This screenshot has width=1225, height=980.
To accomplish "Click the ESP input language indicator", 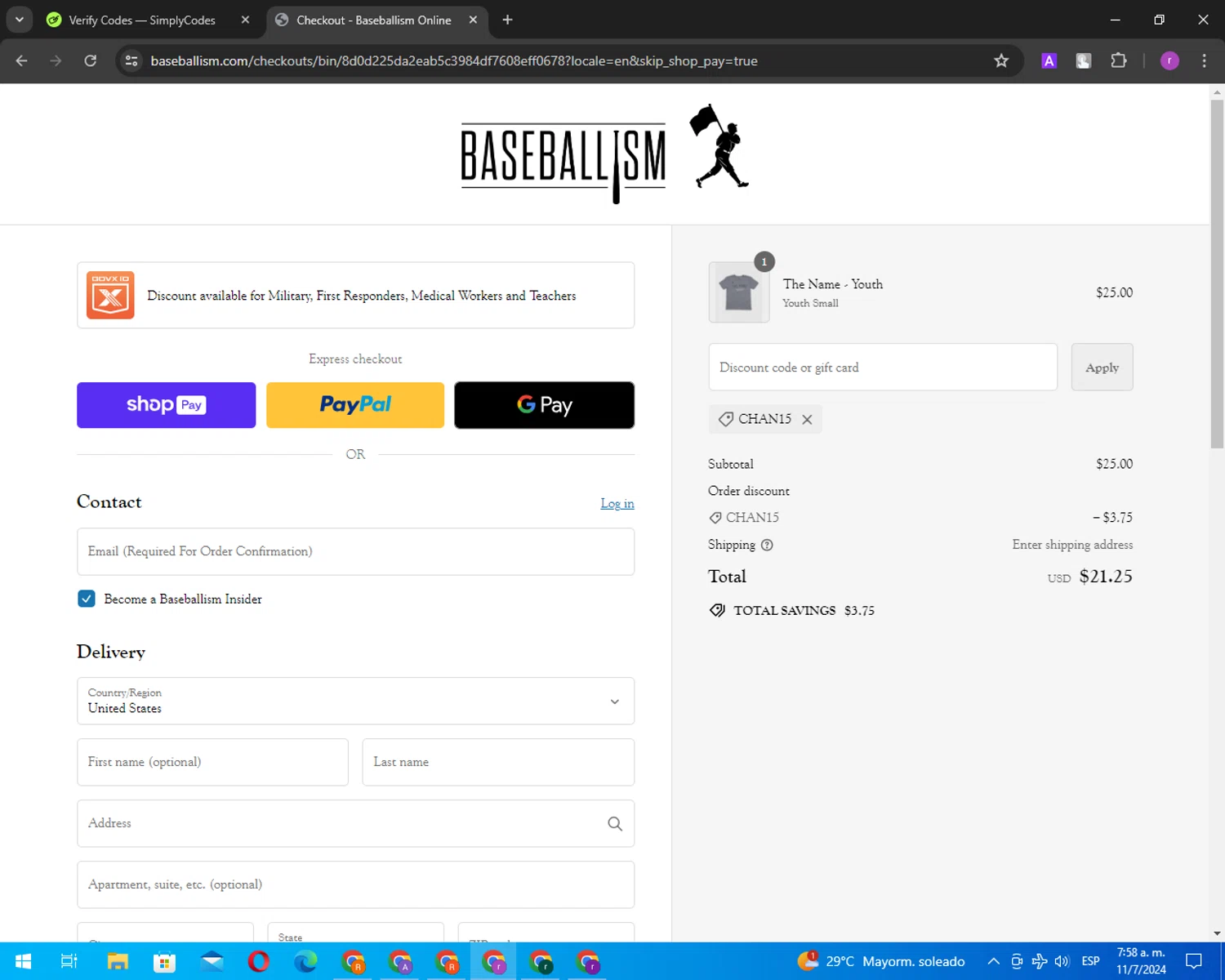I will [x=1090, y=961].
